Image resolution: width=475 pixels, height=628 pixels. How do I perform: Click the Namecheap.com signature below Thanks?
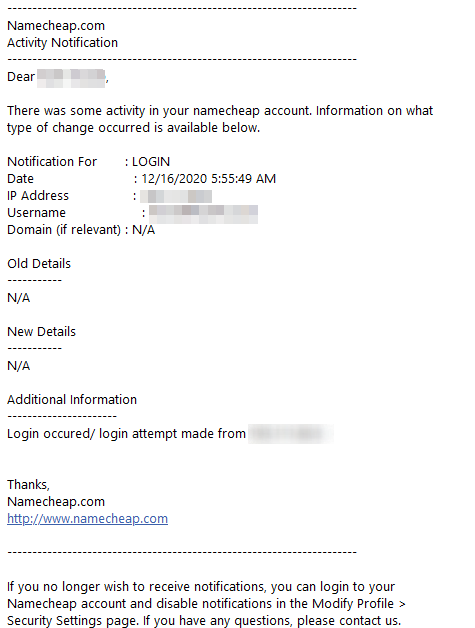pyautogui.click(x=56, y=502)
